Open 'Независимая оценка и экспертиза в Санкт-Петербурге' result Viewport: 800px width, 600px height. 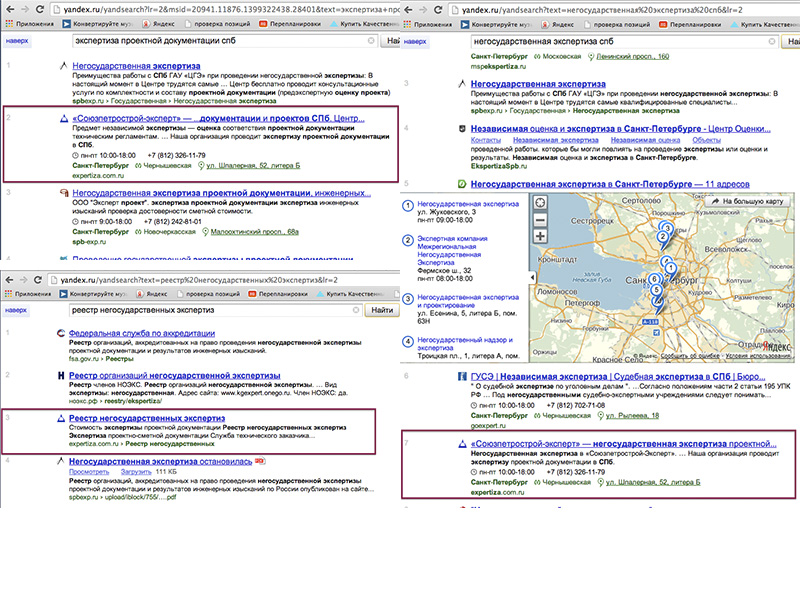(620, 129)
